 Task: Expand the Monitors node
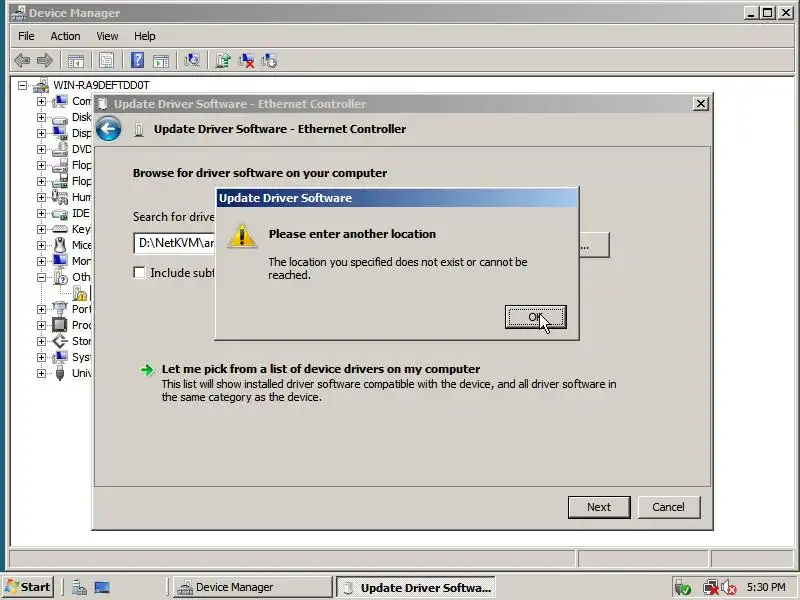click(41, 261)
